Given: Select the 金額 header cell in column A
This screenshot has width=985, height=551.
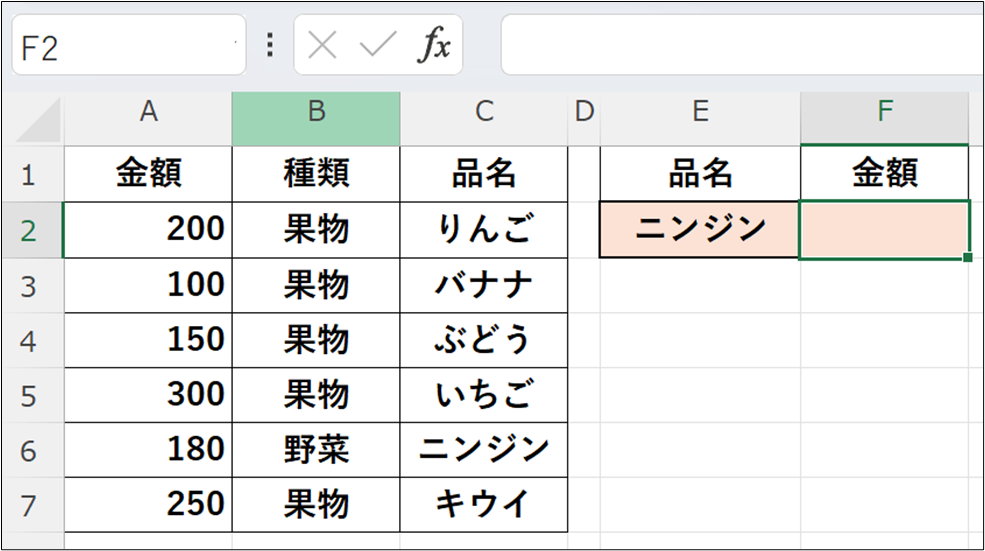Looking at the screenshot, I should click(x=148, y=175).
